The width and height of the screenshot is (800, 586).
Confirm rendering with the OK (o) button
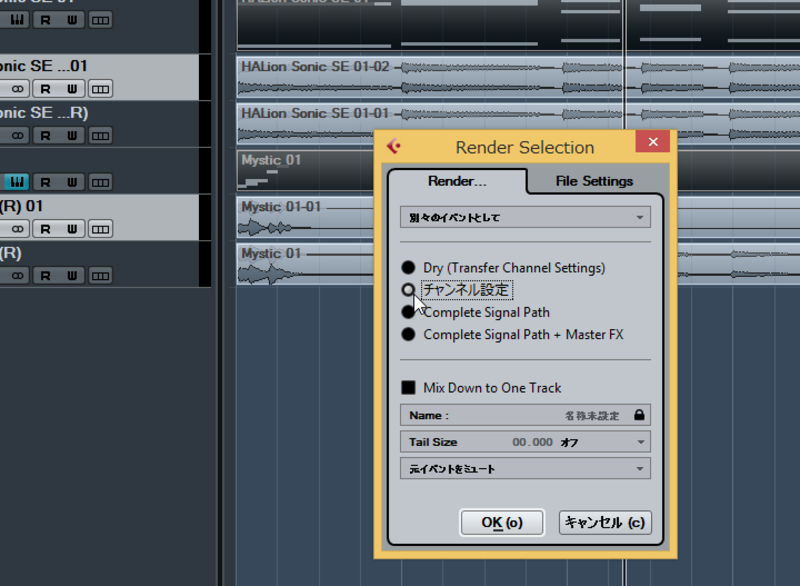[x=502, y=522]
